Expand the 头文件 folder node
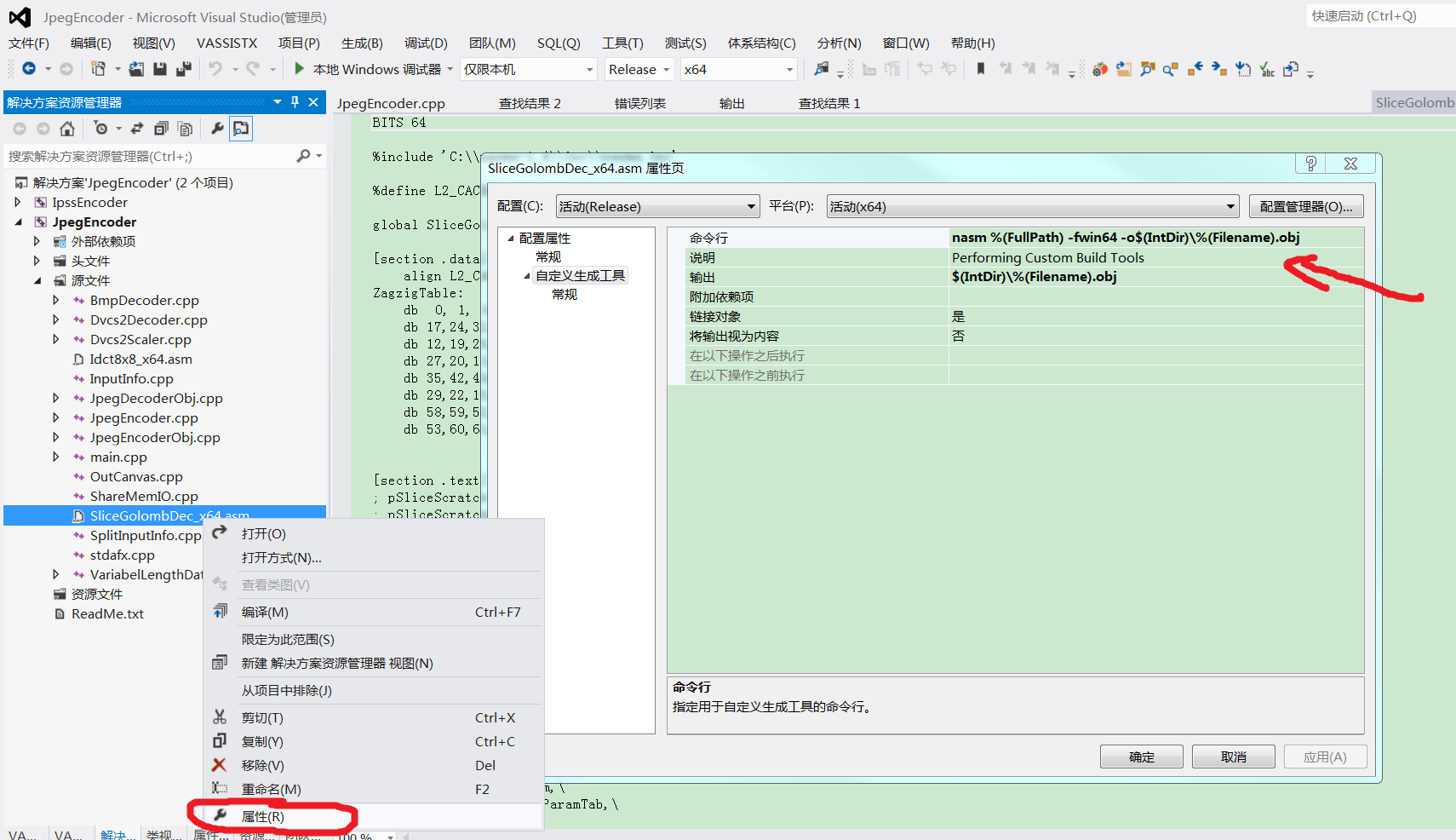The image size is (1456, 840). [37, 262]
